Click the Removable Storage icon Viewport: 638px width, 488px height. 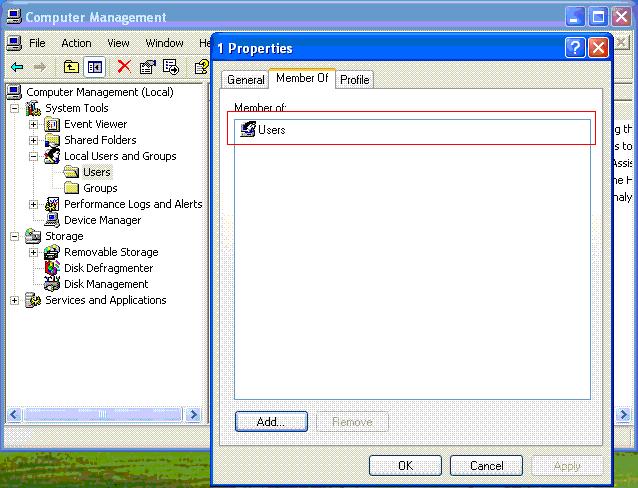pyautogui.click(x=52, y=252)
